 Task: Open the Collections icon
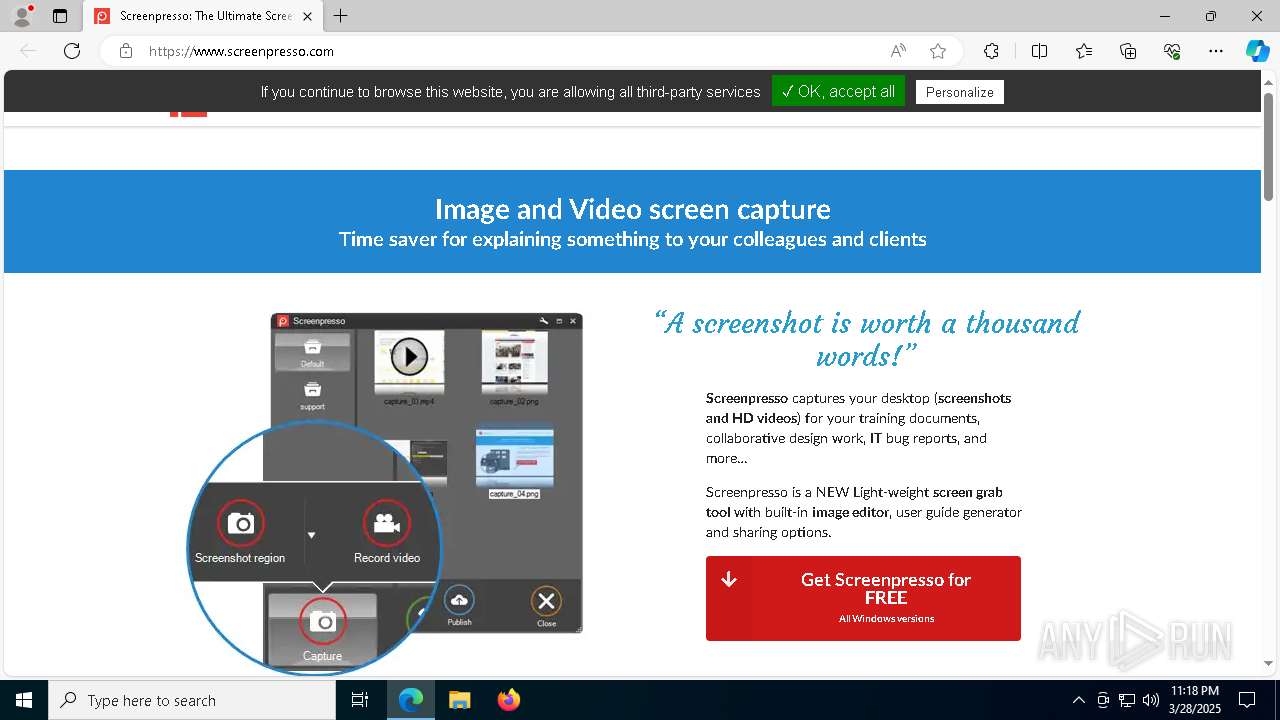pos(1128,51)
